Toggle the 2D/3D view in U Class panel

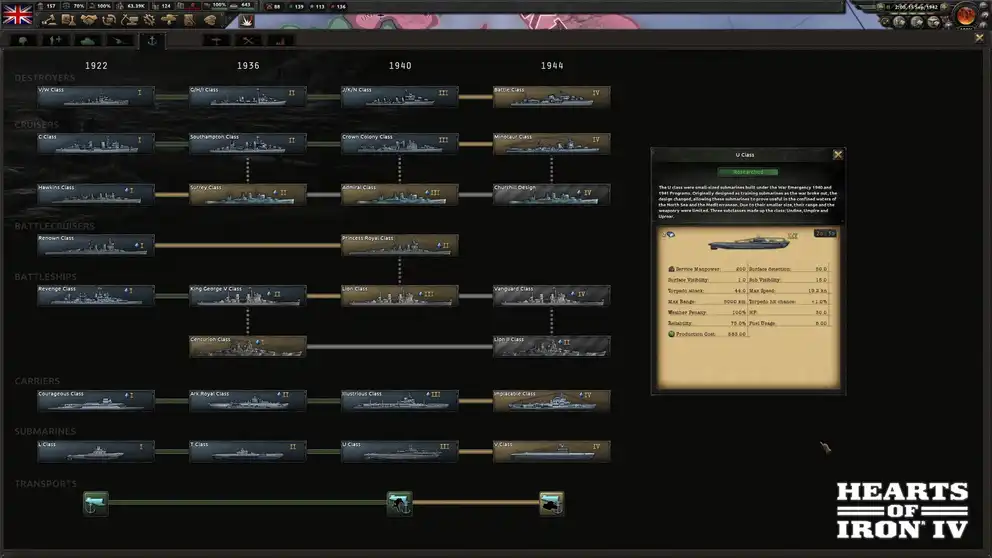pyautogui.click(x=825, y=234)
